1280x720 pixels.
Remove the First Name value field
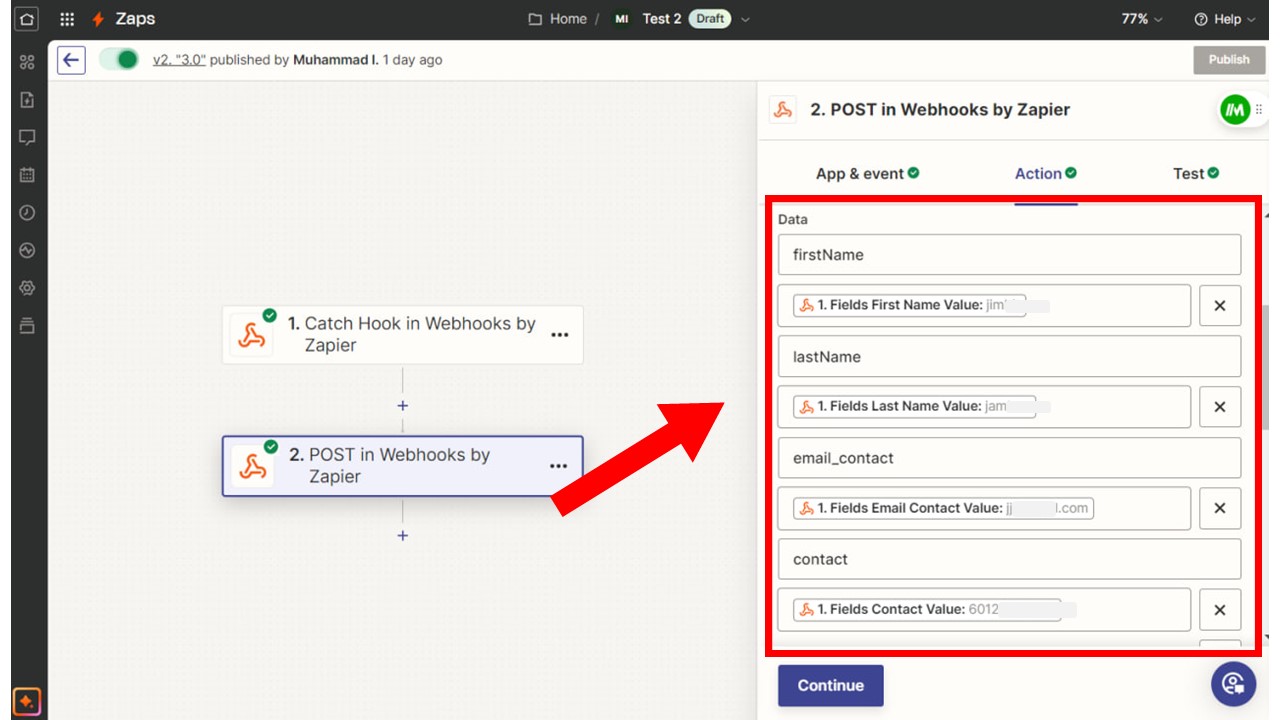click(x=1219, y=306)
